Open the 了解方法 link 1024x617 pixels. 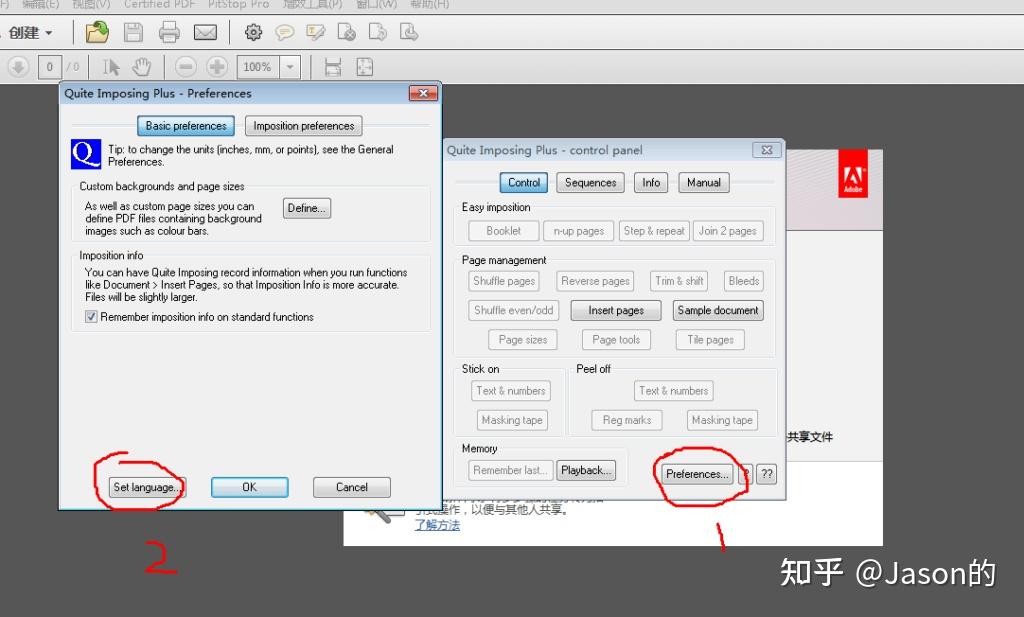pyautogui.click(x=437, y=525)
